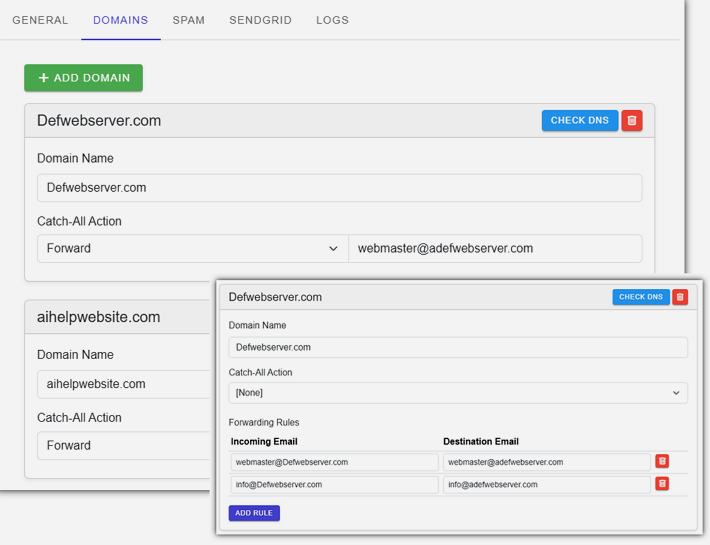Edit the catch-all webmaster@adefwebserver.com address field
The image size is (710, 545).
(x=494, y=249)
